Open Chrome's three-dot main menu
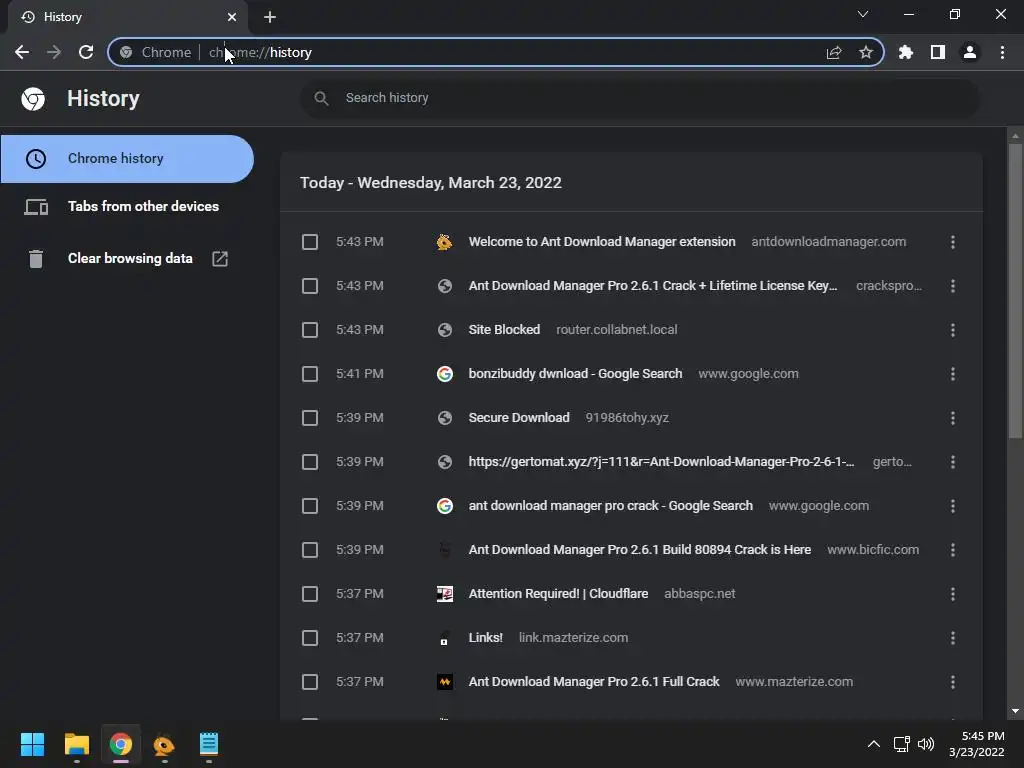1024x768 pixels. (1002, 52)
